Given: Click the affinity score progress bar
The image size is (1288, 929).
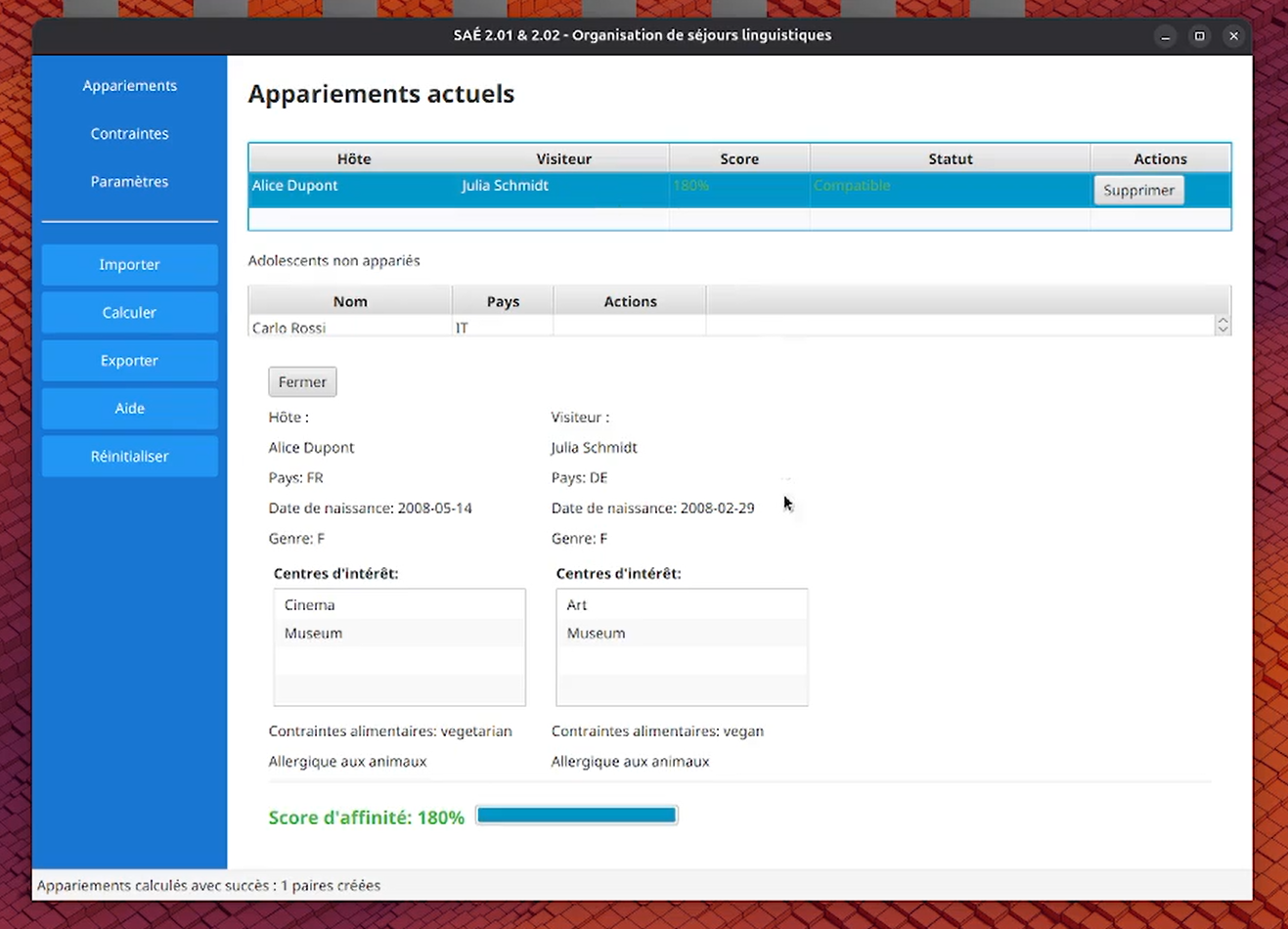Looking at the screenshot, I should click(575, 815).
